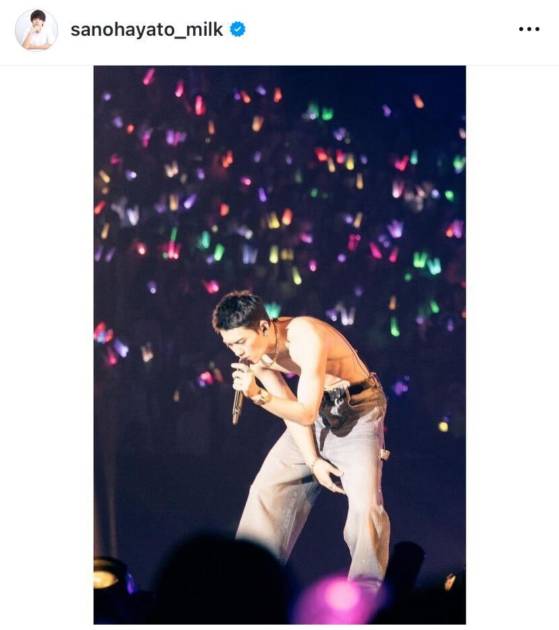559x630 pixels.
Task: Open the sanohayato_milk username link
Action: (x=147, y=30)
